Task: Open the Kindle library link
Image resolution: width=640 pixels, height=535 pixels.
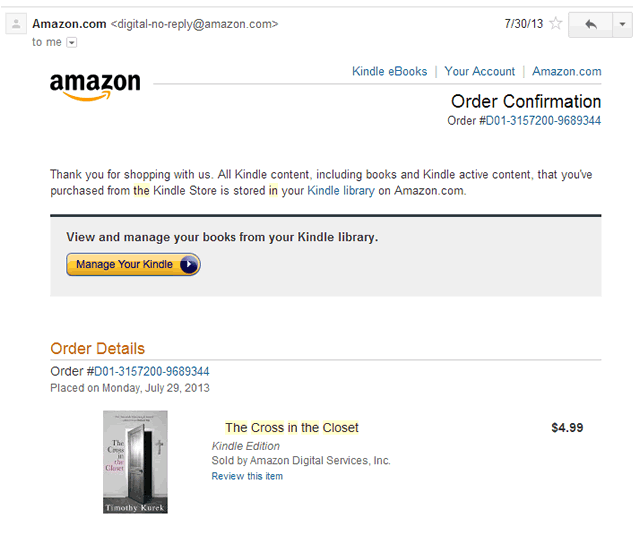Action: click(x=341, y=190)
